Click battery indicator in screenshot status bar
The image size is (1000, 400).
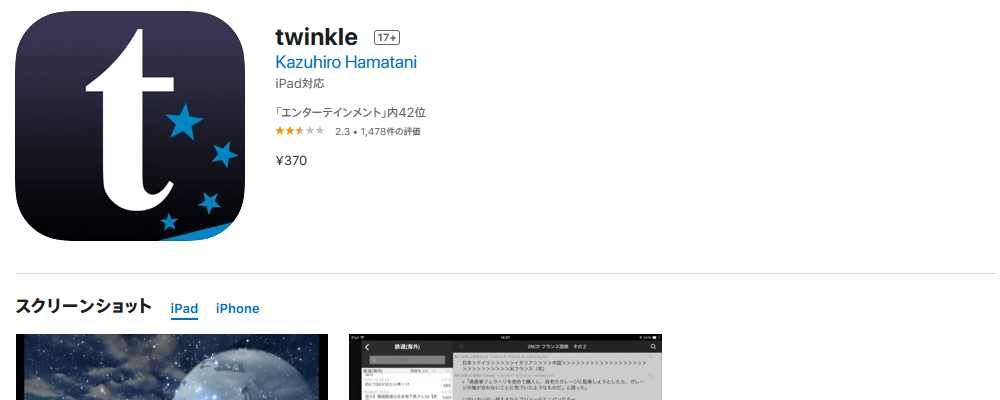point(656,337)
